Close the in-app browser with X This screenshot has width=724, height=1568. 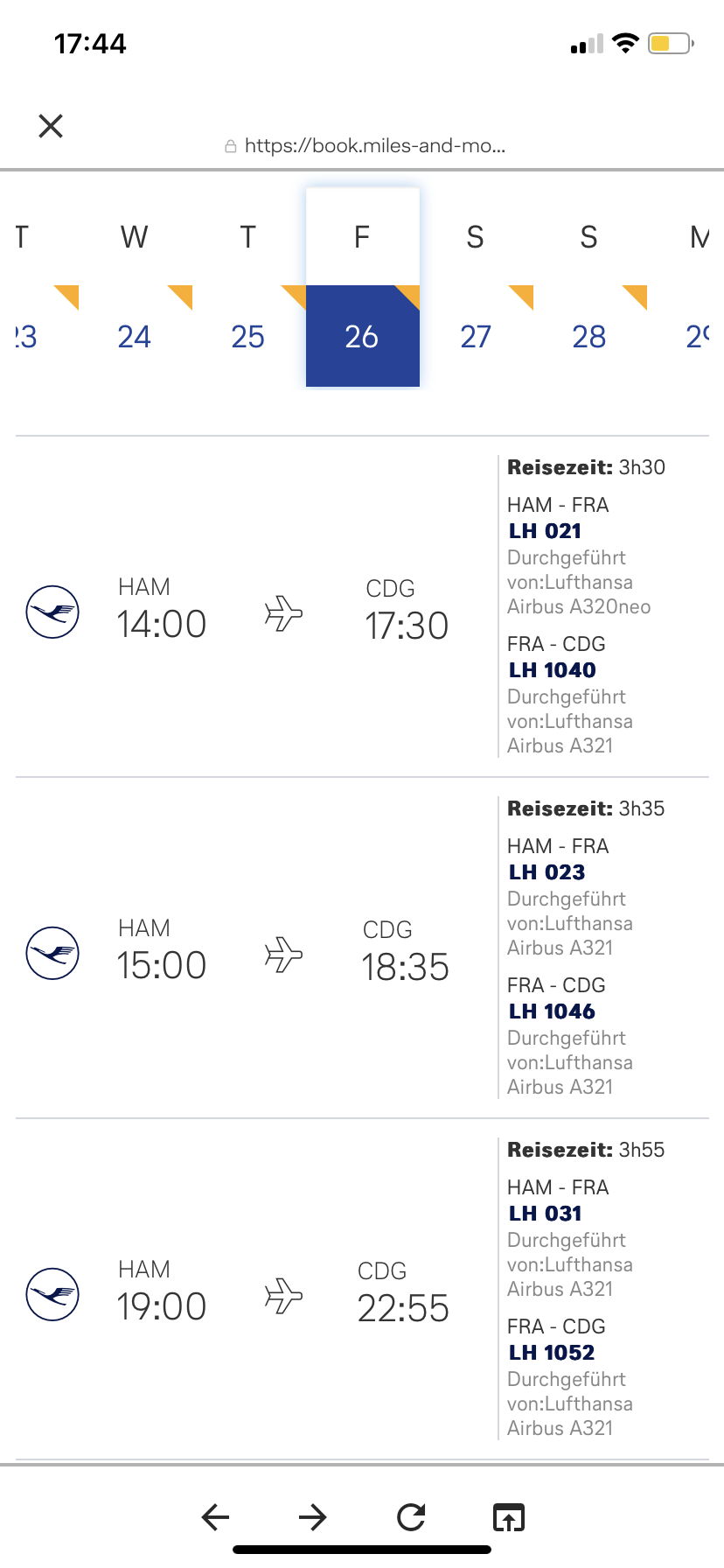click(51, 126)
